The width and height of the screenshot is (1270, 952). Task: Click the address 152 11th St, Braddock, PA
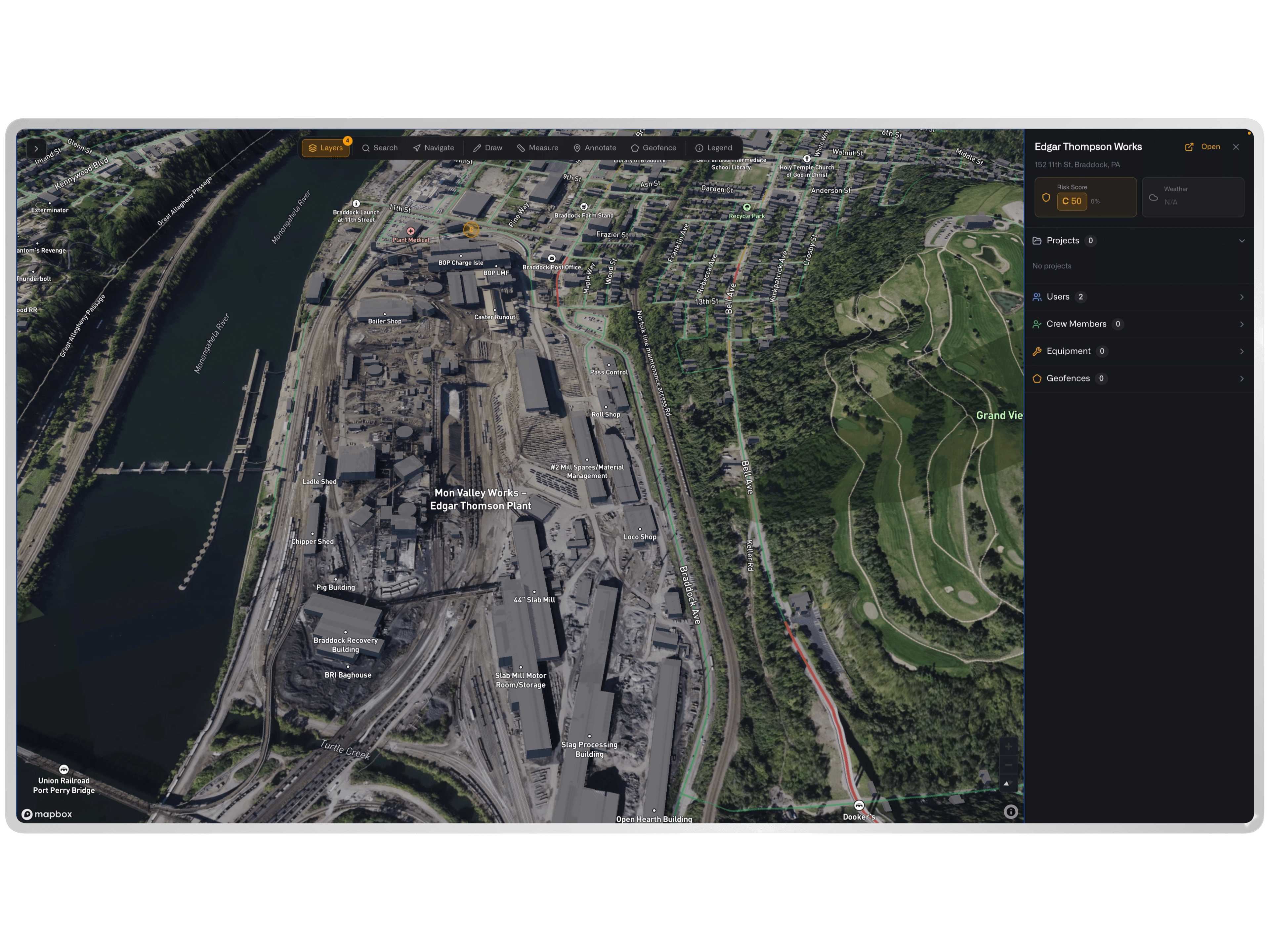[1077, 165]
